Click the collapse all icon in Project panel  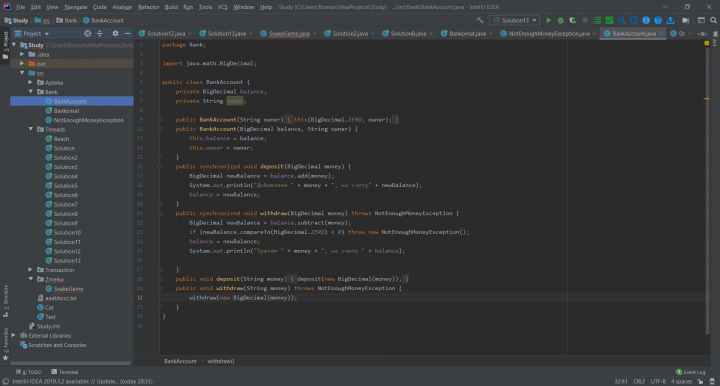click(x=100, y=34)
